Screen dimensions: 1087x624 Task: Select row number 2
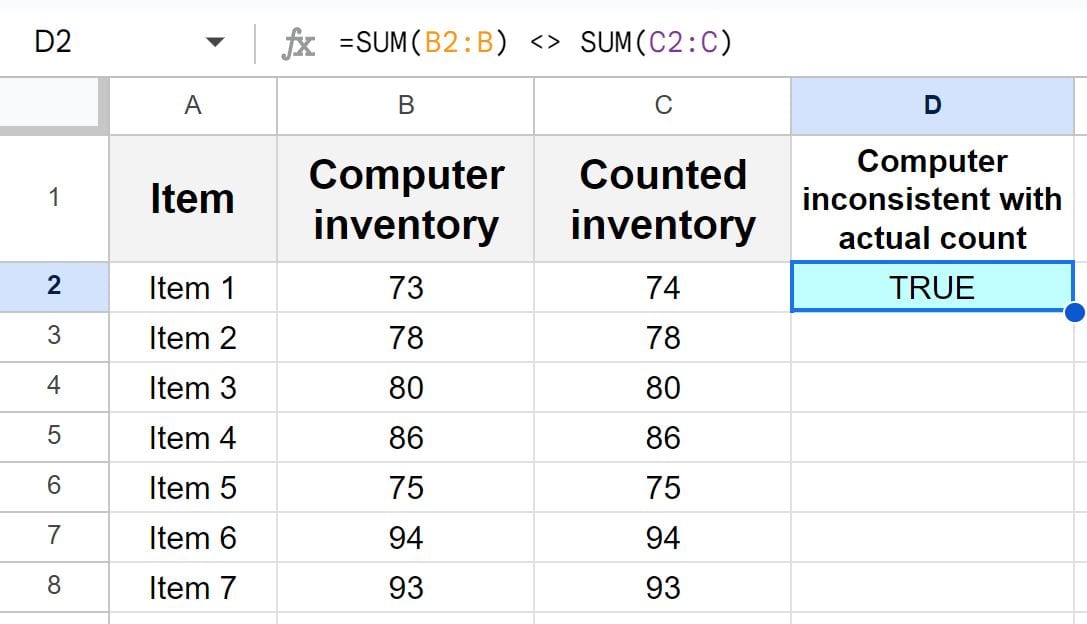pos(55,287)
